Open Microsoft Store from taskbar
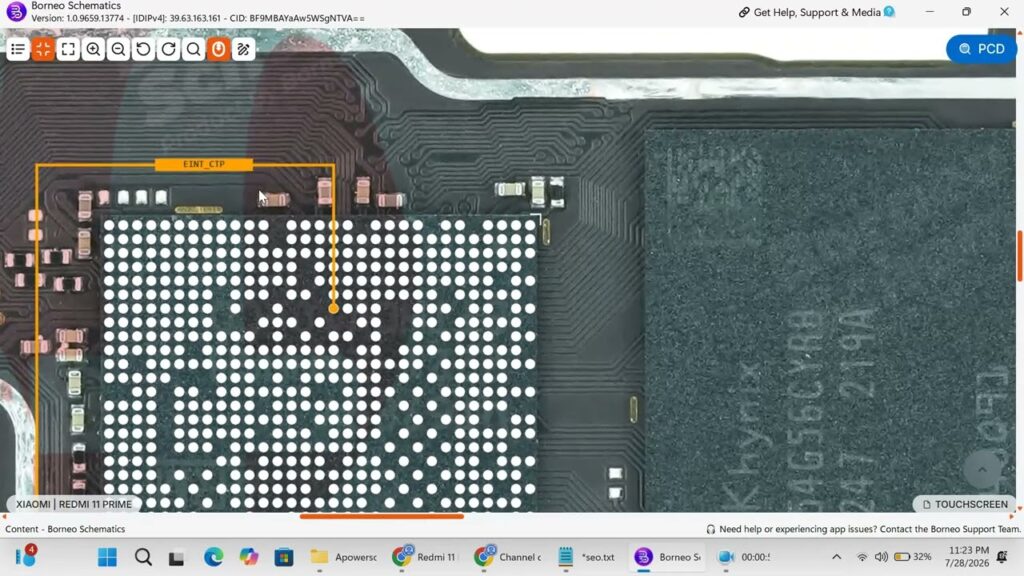This screenshot has width=1024, height=576. (x=283, y=557)
